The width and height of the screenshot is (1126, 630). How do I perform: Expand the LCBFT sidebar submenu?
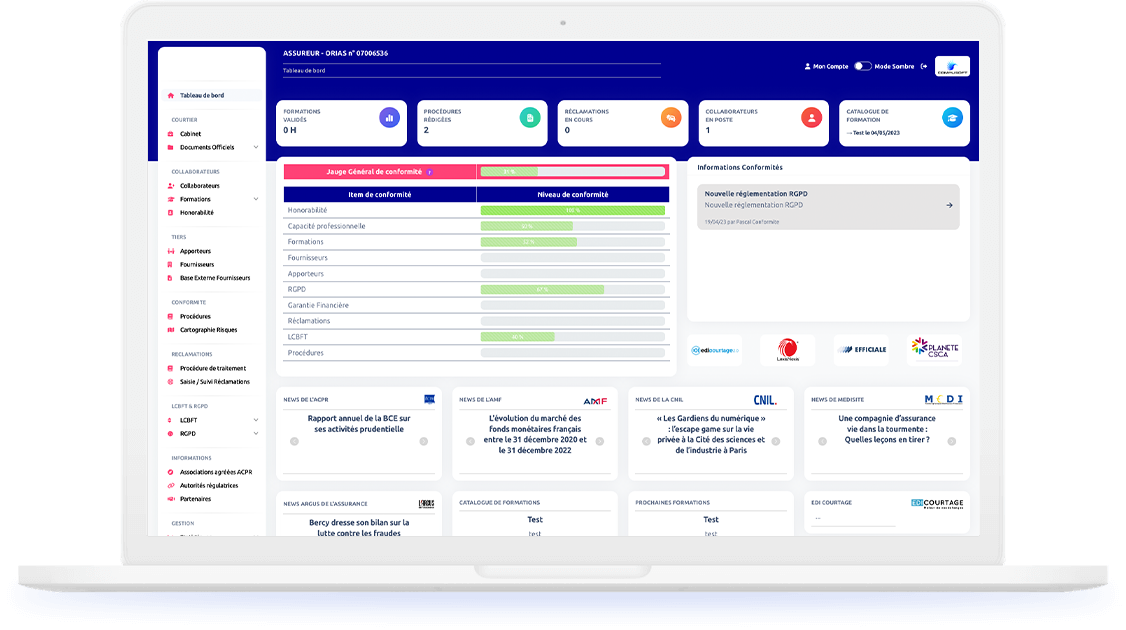(256, 421)
